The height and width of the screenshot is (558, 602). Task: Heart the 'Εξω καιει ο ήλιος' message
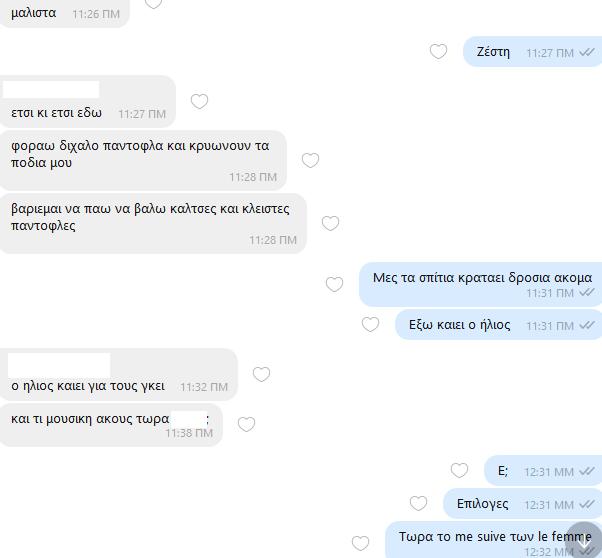tap(370, 325)
